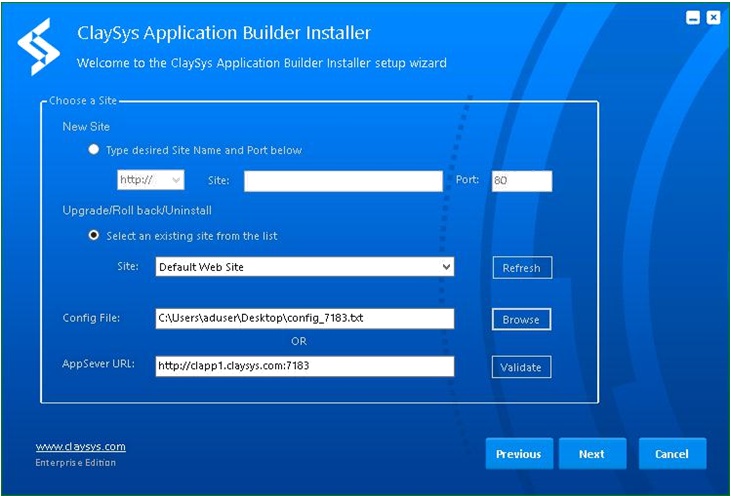Click the Next button
Image resolution: width=731 pixels, height=496 pixels.
point(592,454)
